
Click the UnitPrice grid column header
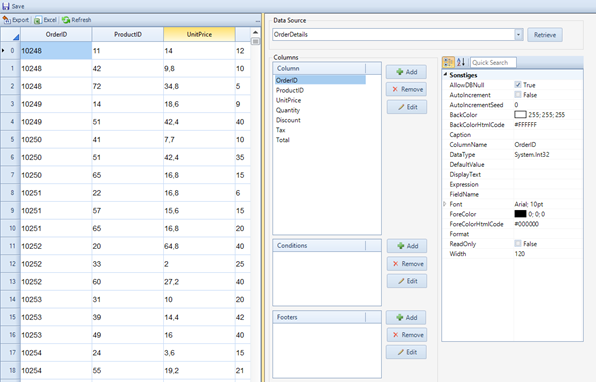click(x=199, y=34)
